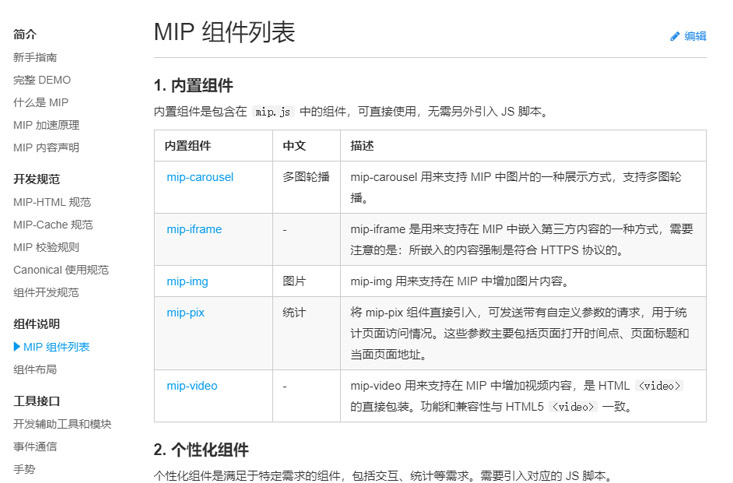Viewport: 733px width, 483px height.
Task: Click the MIP 组件列表 page title
Action: pyautogui.click(x=224, y=32)
